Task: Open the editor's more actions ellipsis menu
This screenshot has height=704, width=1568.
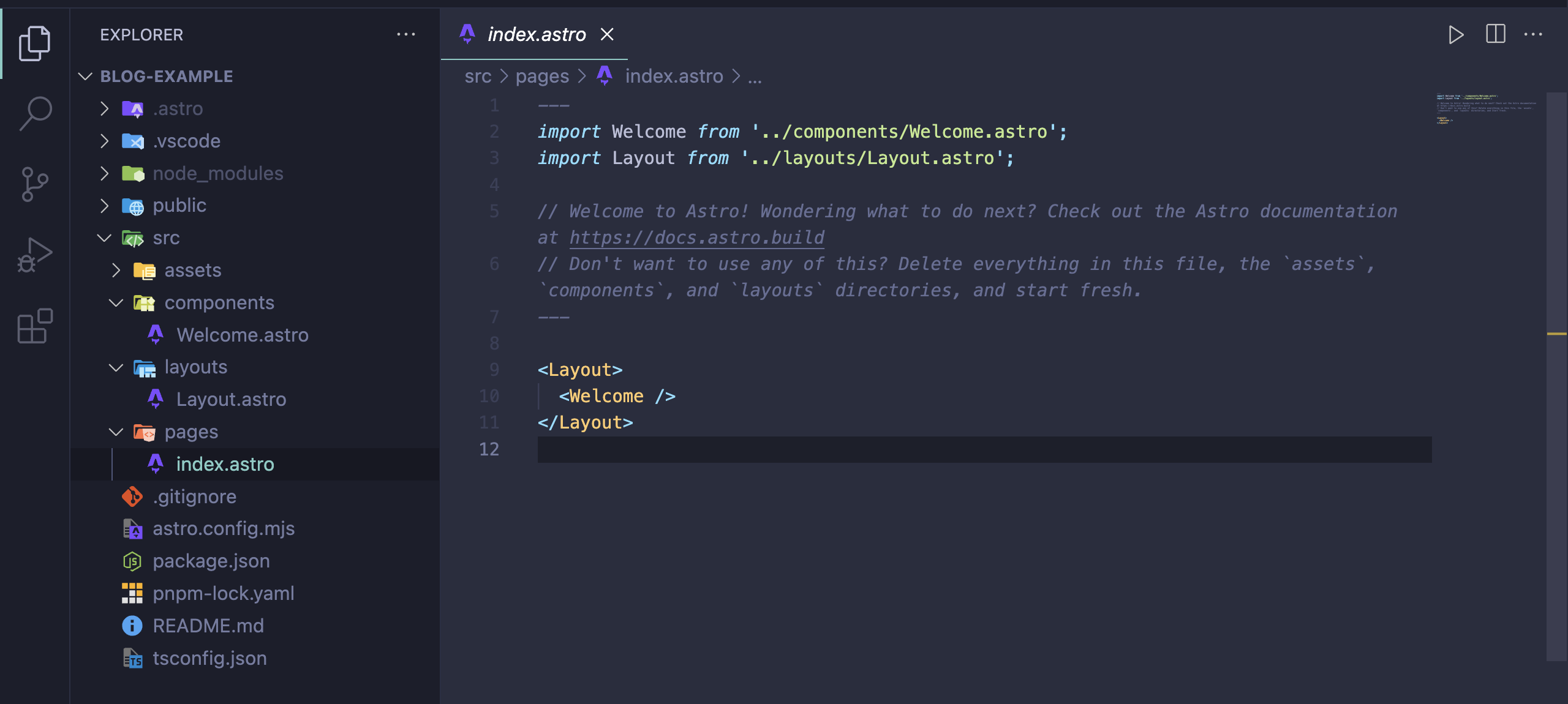Action: 1533,35
